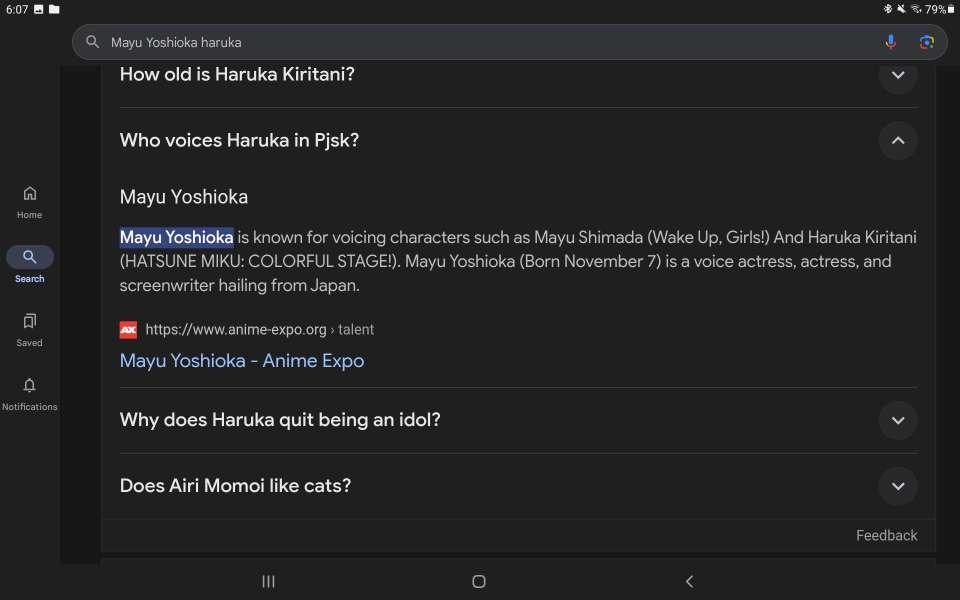The width and height of the screenshot is (960, 600).
Task: Open the recent apps button
Action: (268, 581)
